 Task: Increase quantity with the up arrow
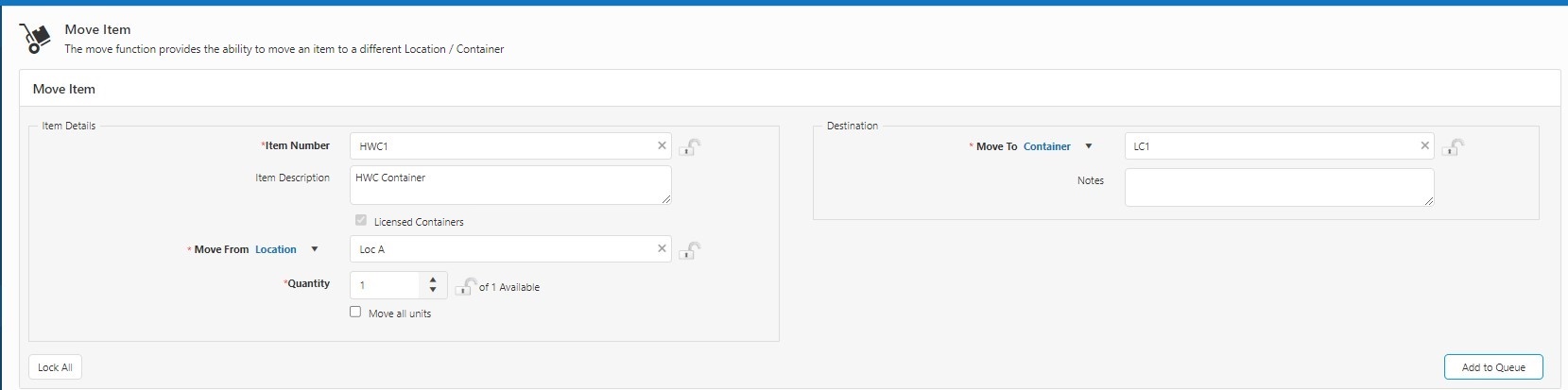tap(433, 280)
